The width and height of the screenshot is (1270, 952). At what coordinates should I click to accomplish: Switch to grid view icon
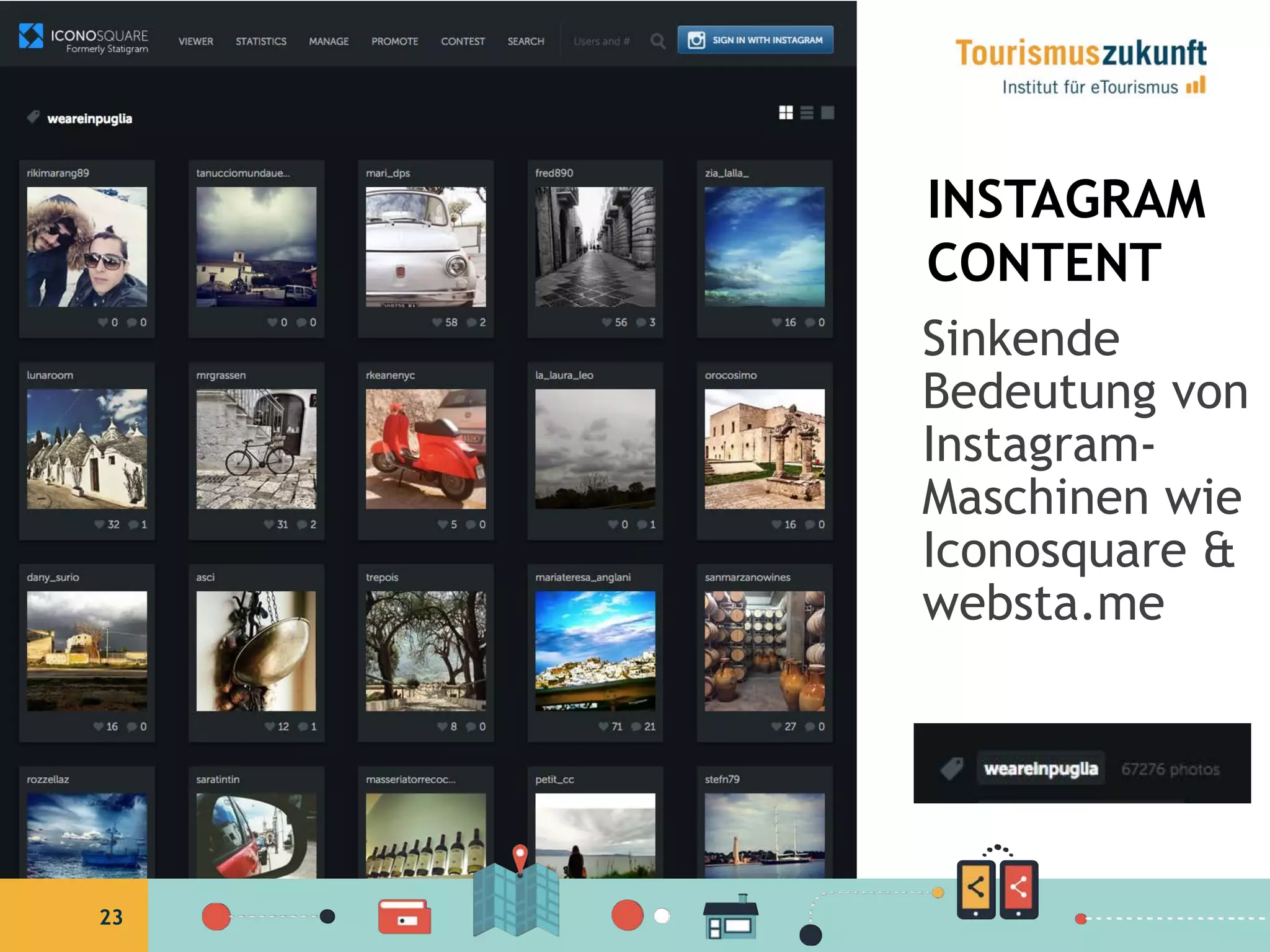tap(786, 112)
